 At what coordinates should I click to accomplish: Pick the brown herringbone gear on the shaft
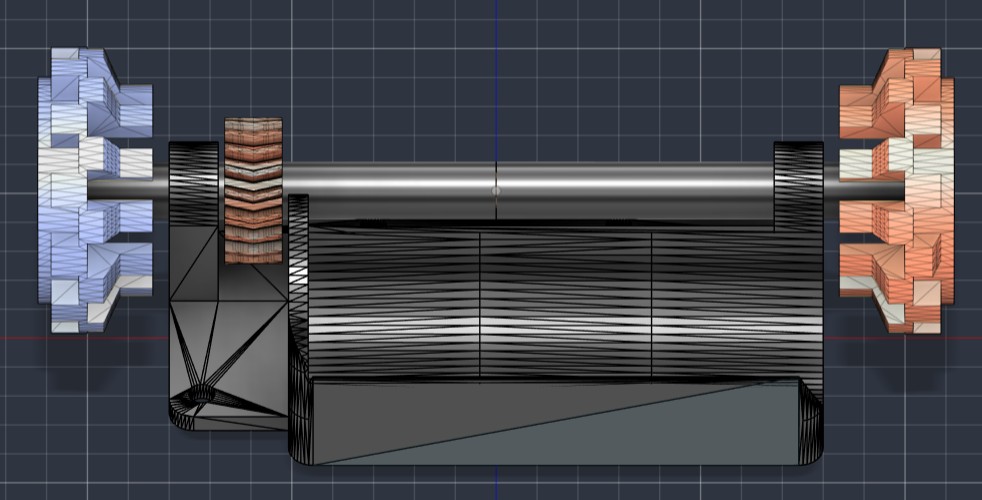[x=254, y=190]
